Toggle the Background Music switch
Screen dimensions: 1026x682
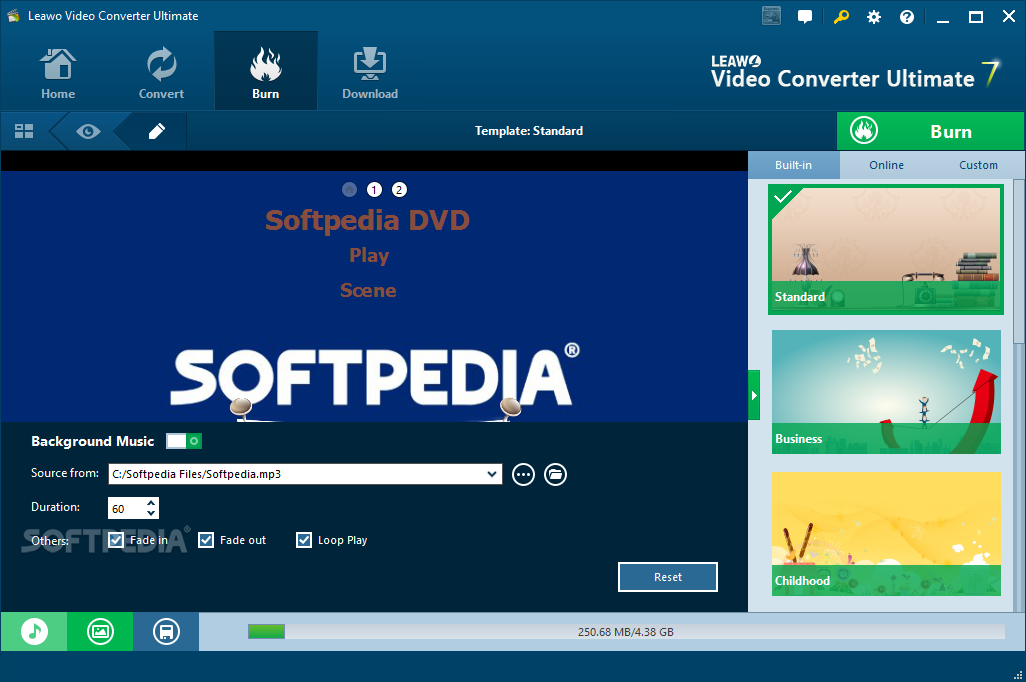(x=184, y=441)
